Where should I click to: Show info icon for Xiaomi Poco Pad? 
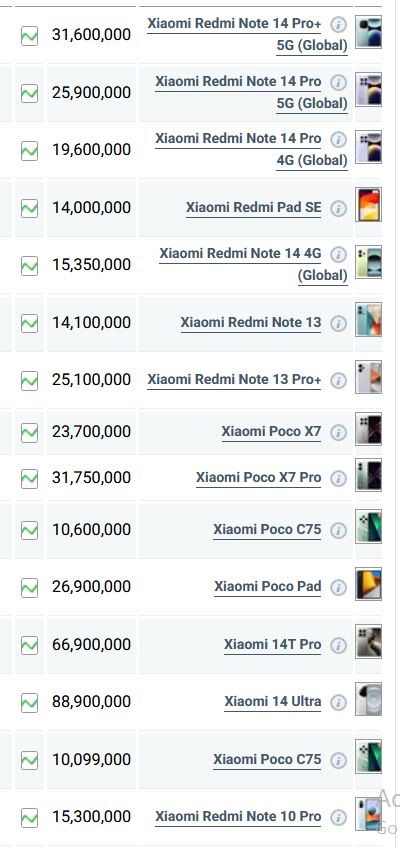tap(338, 587)
